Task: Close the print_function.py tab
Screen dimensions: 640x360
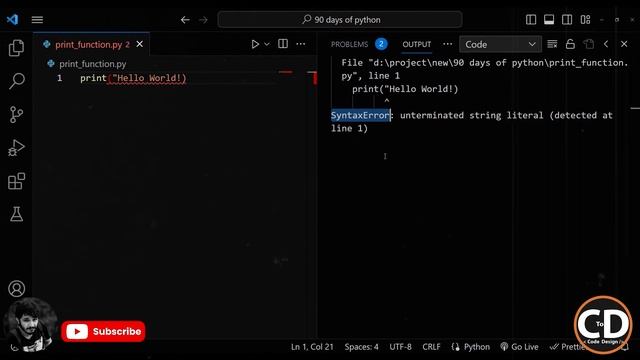Action: coord(140,44)
